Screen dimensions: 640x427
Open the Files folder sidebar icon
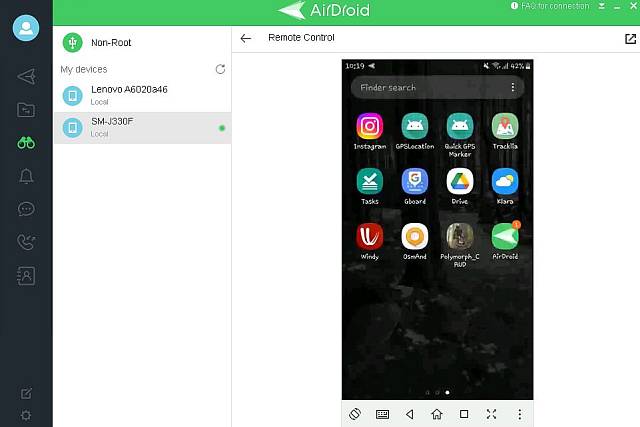[x=26, y=110]
